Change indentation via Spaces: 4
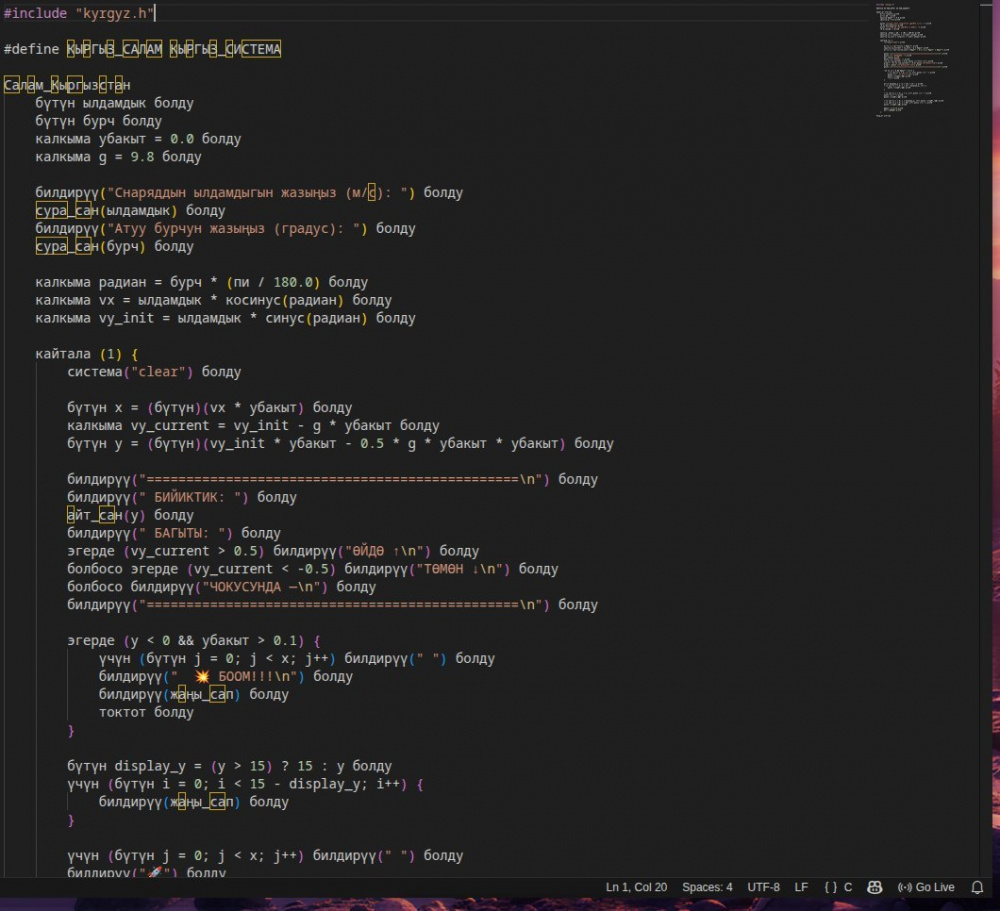Viewport: 1000px width, 911px height. pos(707,887)
